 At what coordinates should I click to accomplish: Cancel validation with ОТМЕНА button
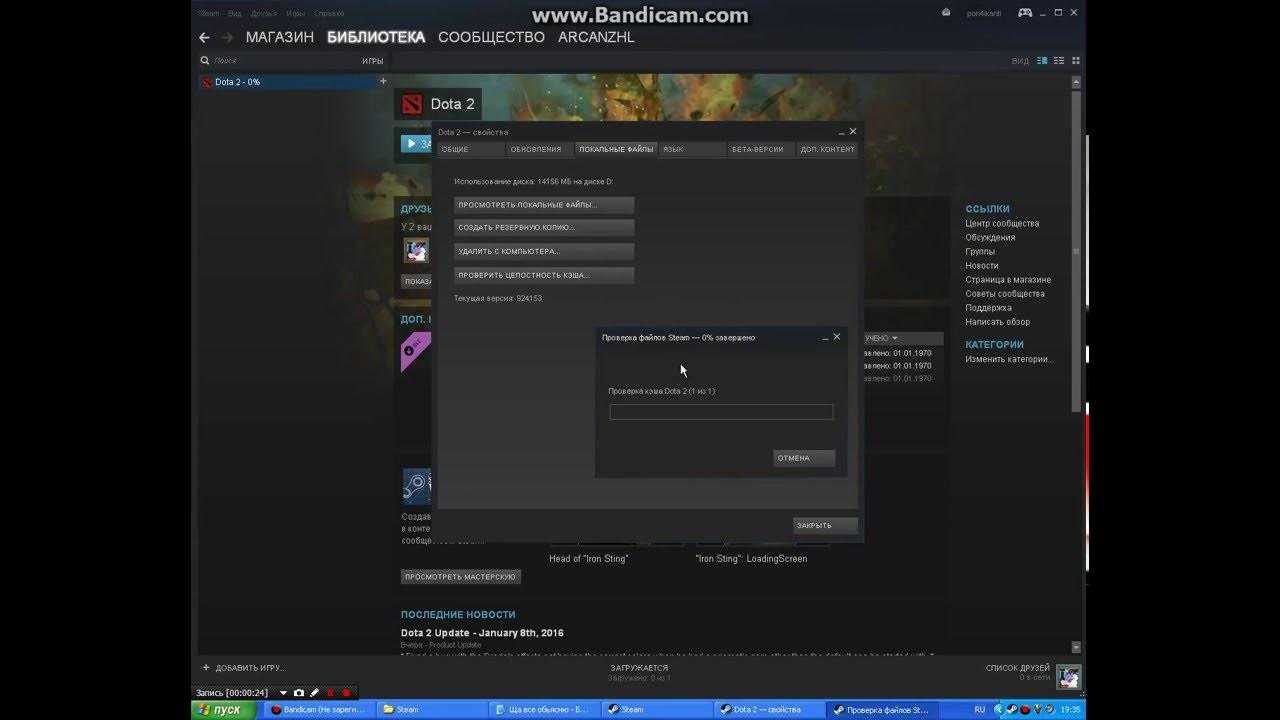[x=804, y=458]
